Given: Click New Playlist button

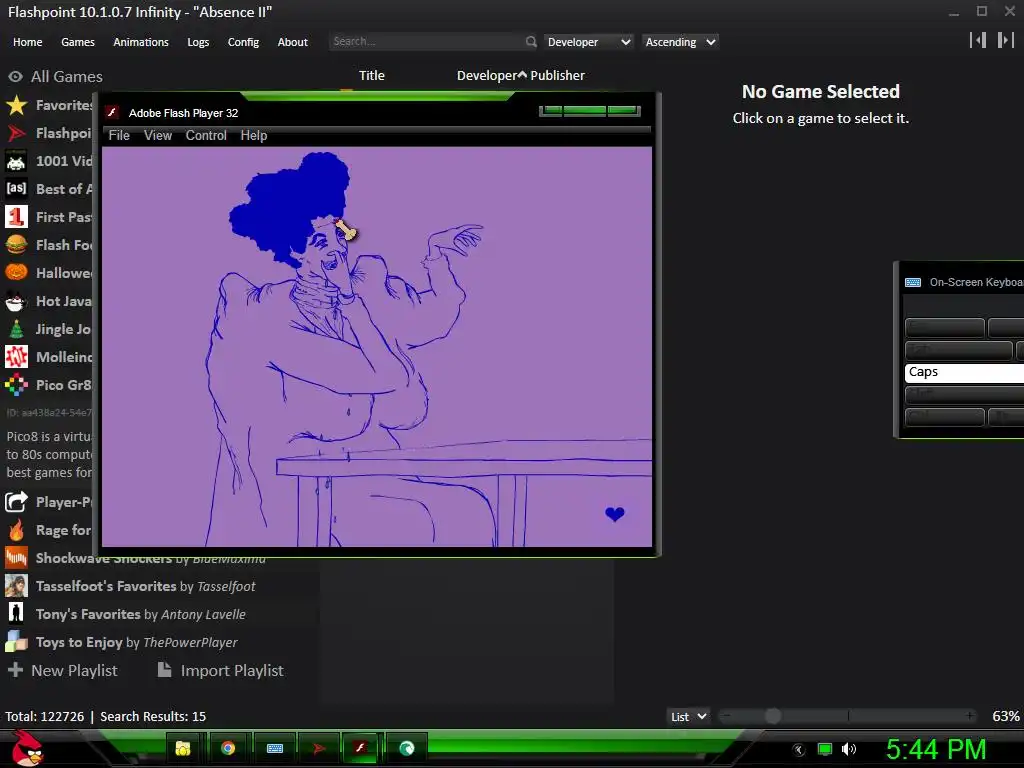Looking at the screenshot, I should (63, 671).
